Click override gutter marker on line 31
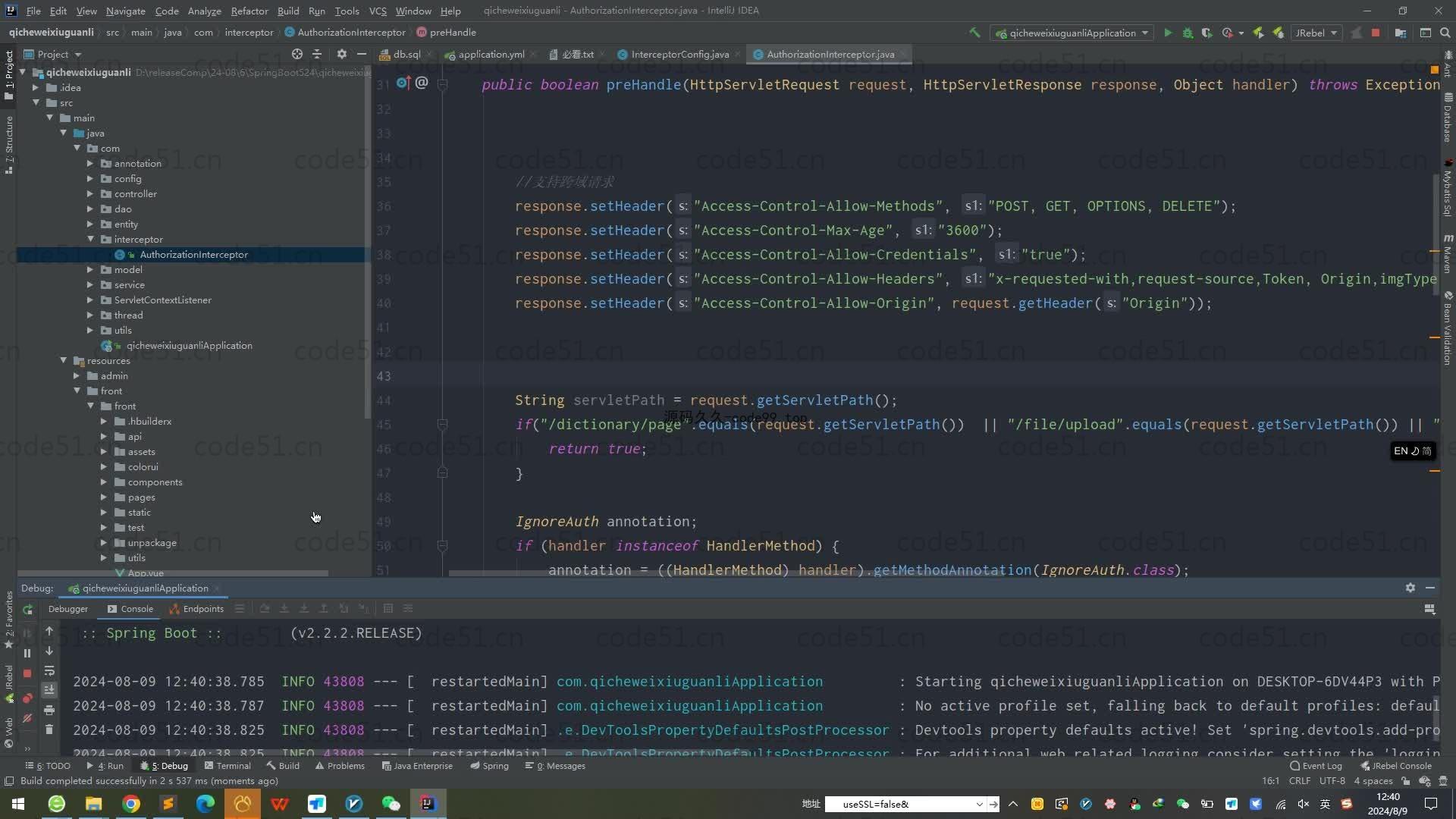The image size is (1456, 819). [403, 83]
